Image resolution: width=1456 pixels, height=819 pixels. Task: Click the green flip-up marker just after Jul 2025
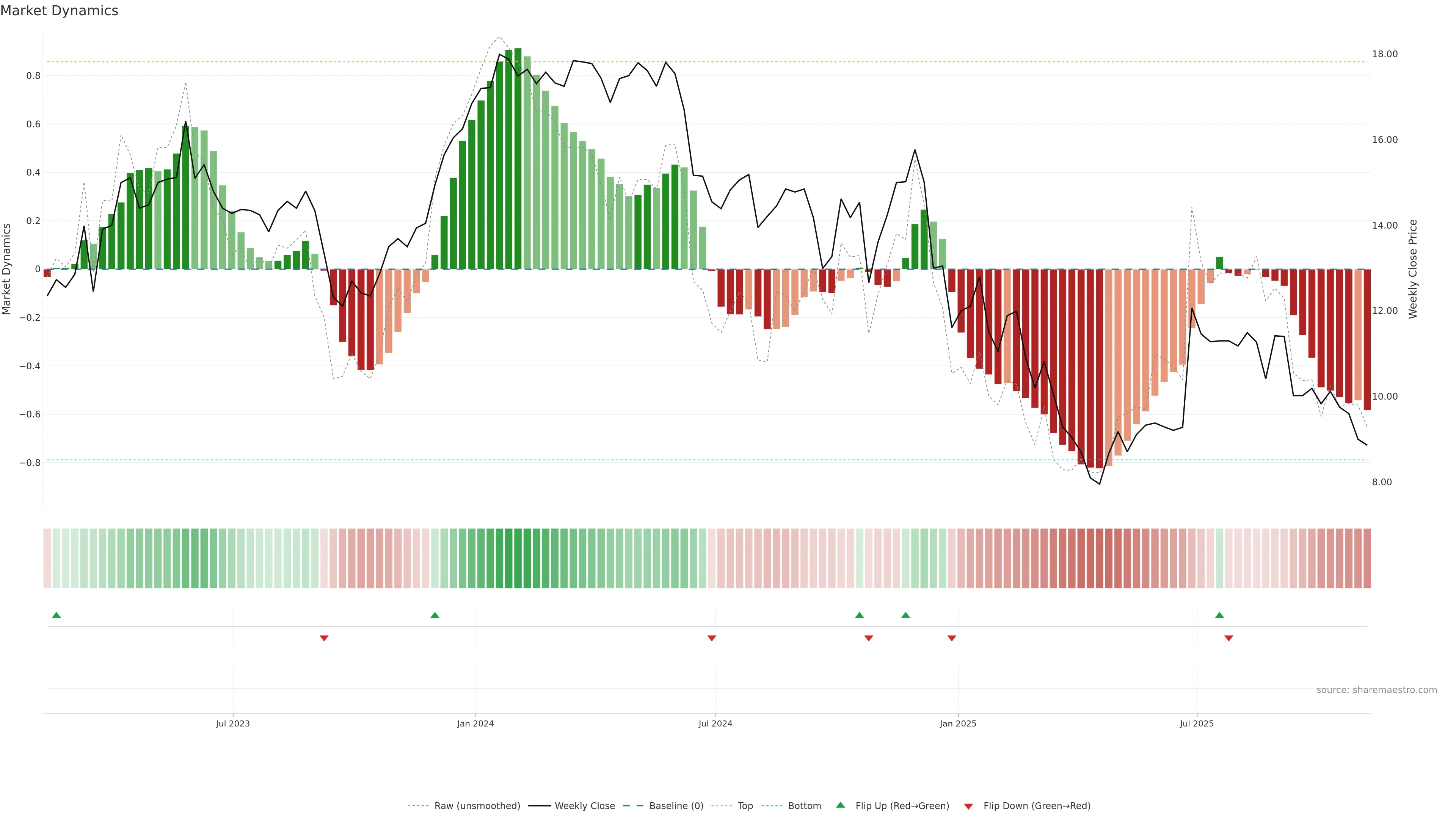(x=1219, y=615)
